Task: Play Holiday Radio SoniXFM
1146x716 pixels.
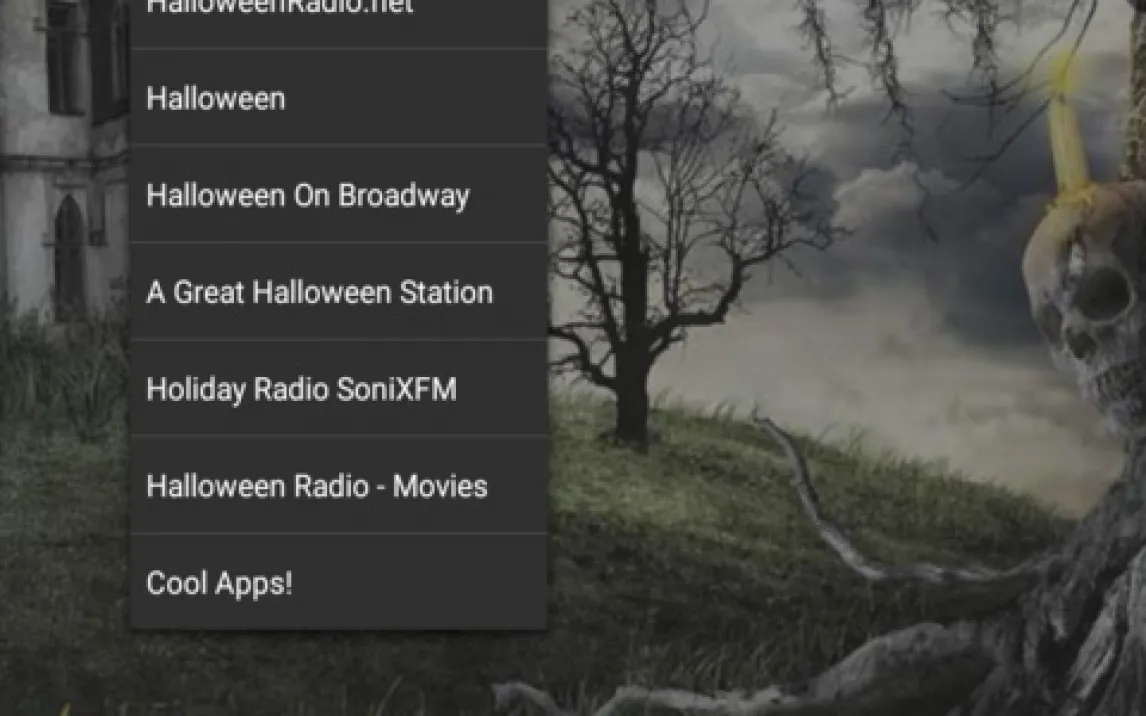Action: pyautogui.click(x=338, y=388)
